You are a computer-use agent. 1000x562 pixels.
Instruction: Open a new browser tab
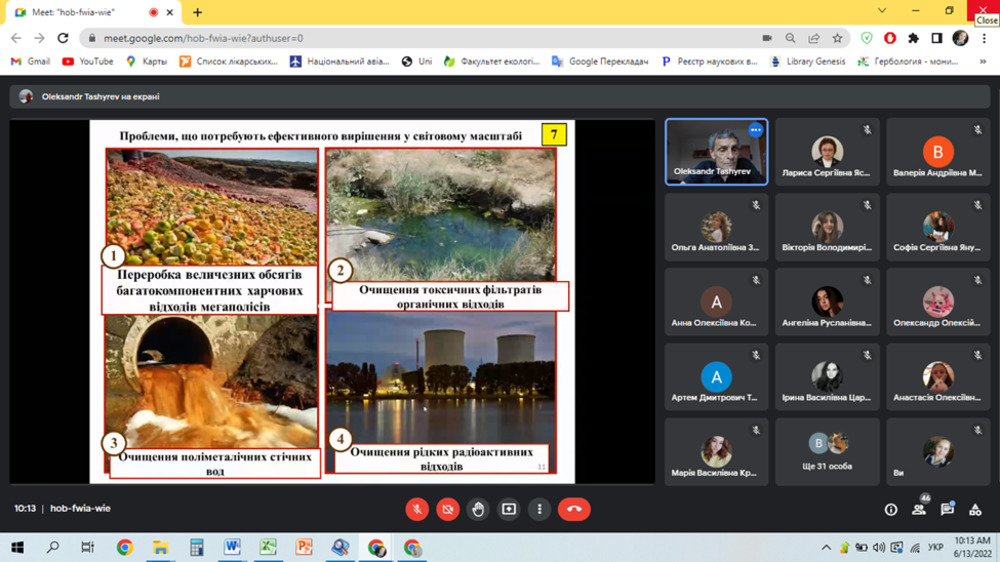tap(198, 12)
